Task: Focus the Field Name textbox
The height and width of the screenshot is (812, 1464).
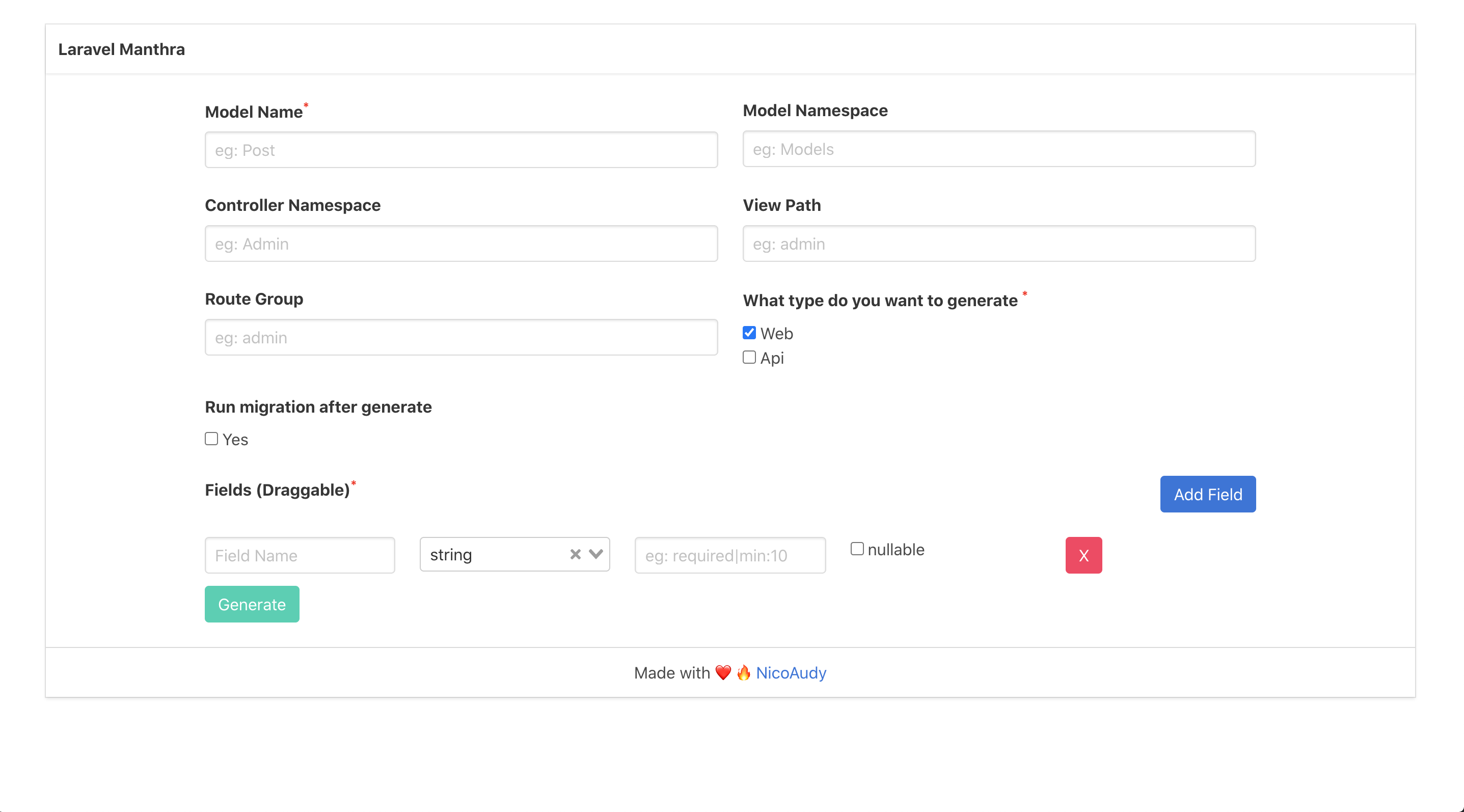Action: 300,555
